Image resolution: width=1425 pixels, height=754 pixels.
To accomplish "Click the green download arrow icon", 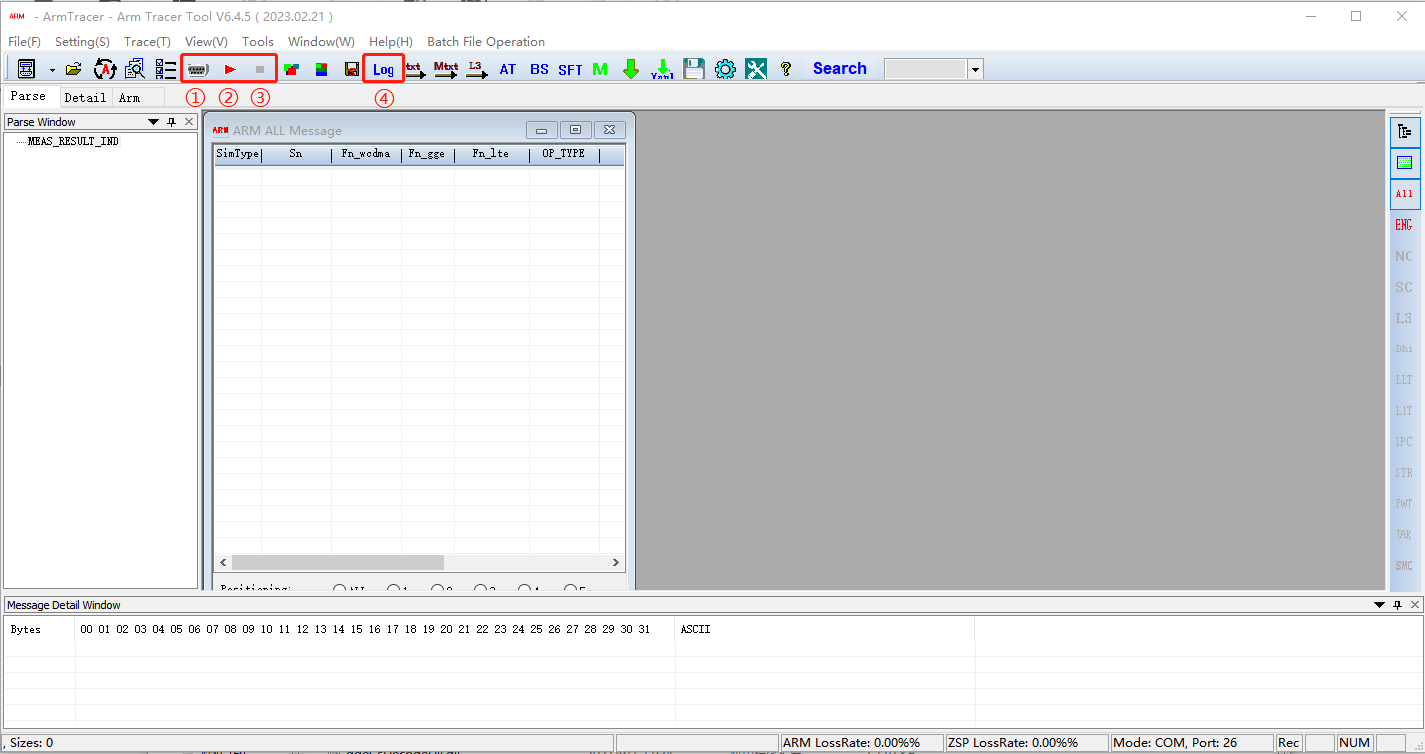I will click(x=630, y=69).
